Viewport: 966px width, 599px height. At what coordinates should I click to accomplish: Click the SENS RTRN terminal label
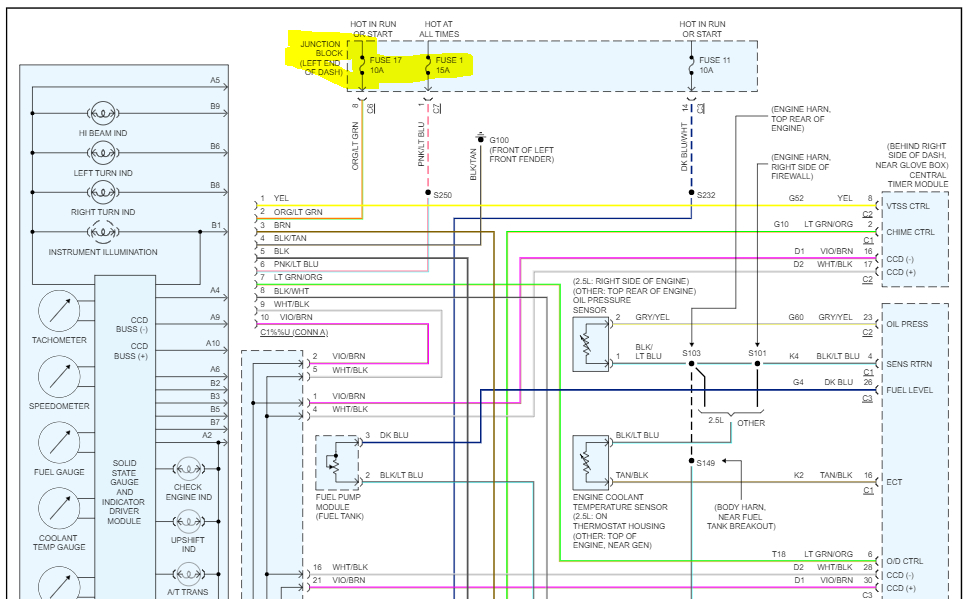pyautogui.click(x=909, y=364)
